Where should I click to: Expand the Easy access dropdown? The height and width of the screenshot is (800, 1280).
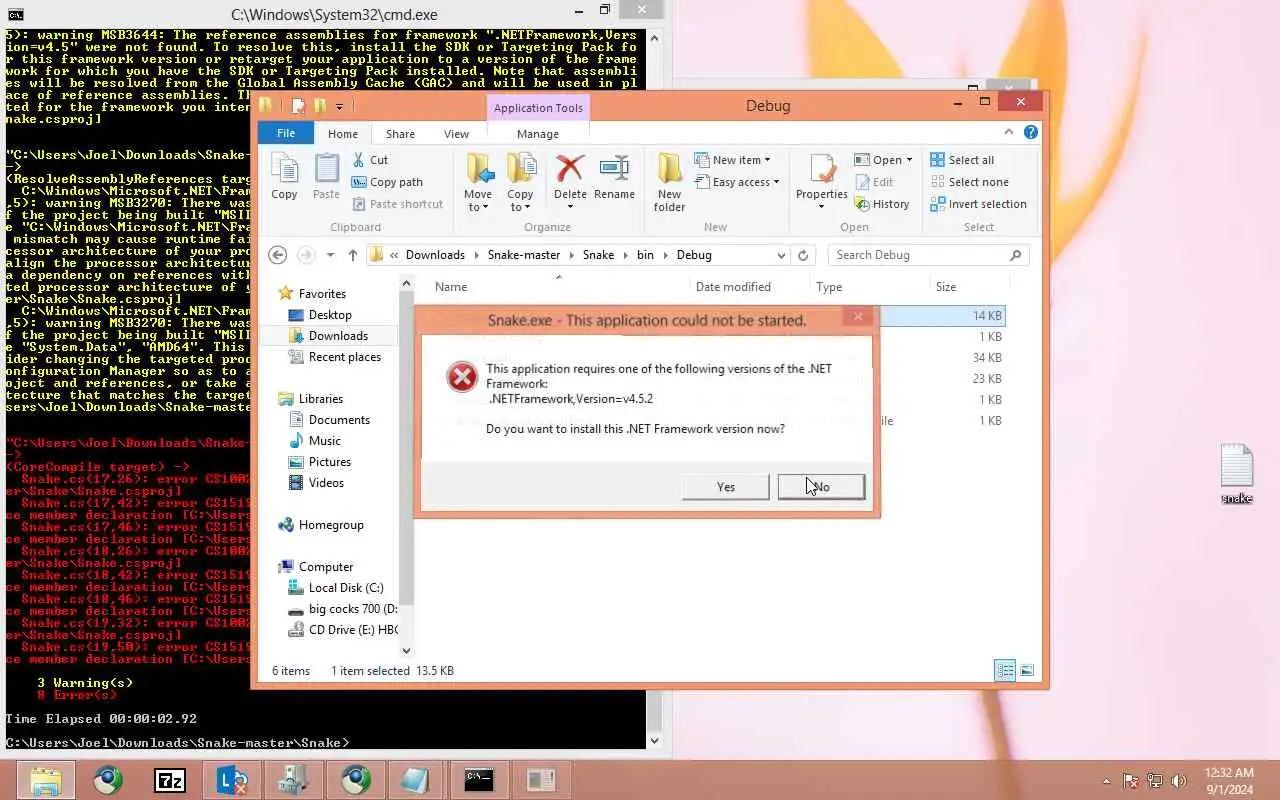pos(775,182)
